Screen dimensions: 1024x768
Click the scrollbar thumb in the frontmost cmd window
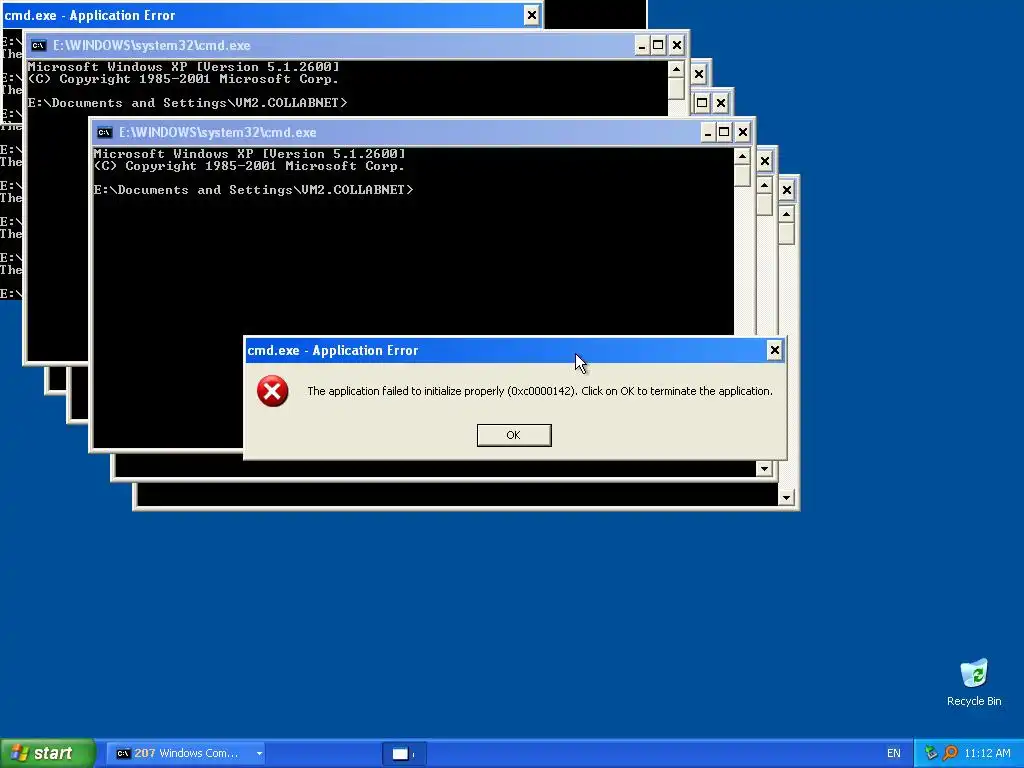point(742,175)
